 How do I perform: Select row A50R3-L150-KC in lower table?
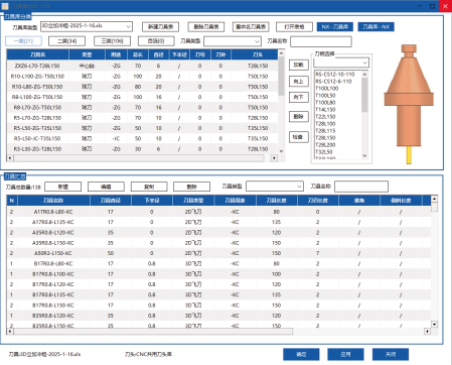click(219, 253)
